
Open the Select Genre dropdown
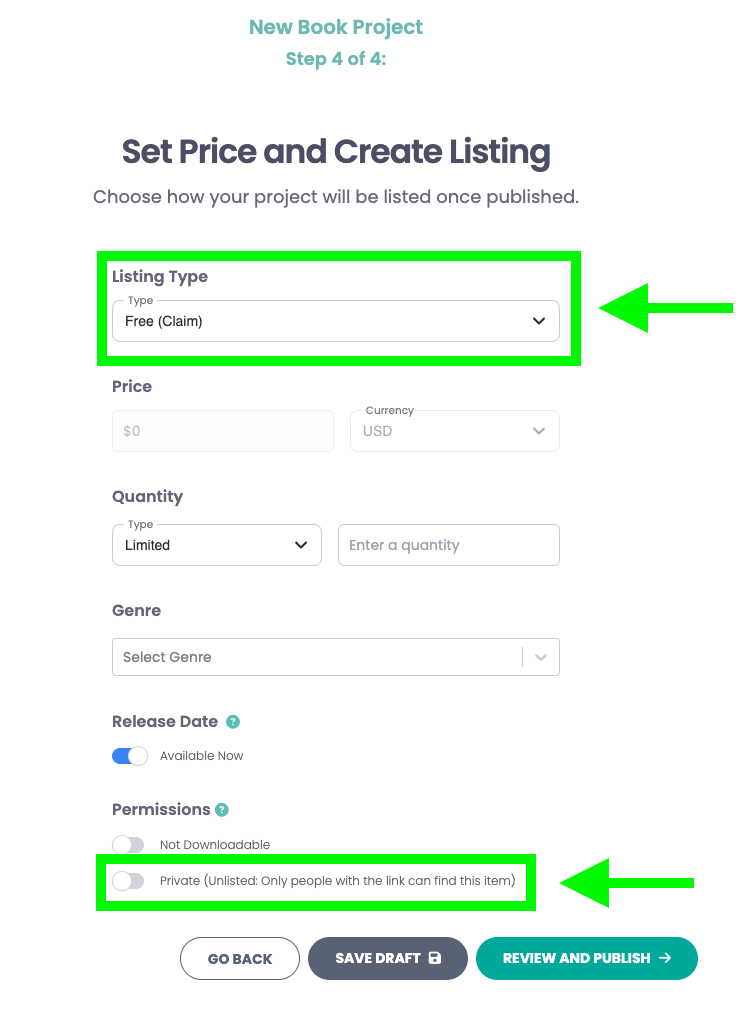(x=336, y=657)
